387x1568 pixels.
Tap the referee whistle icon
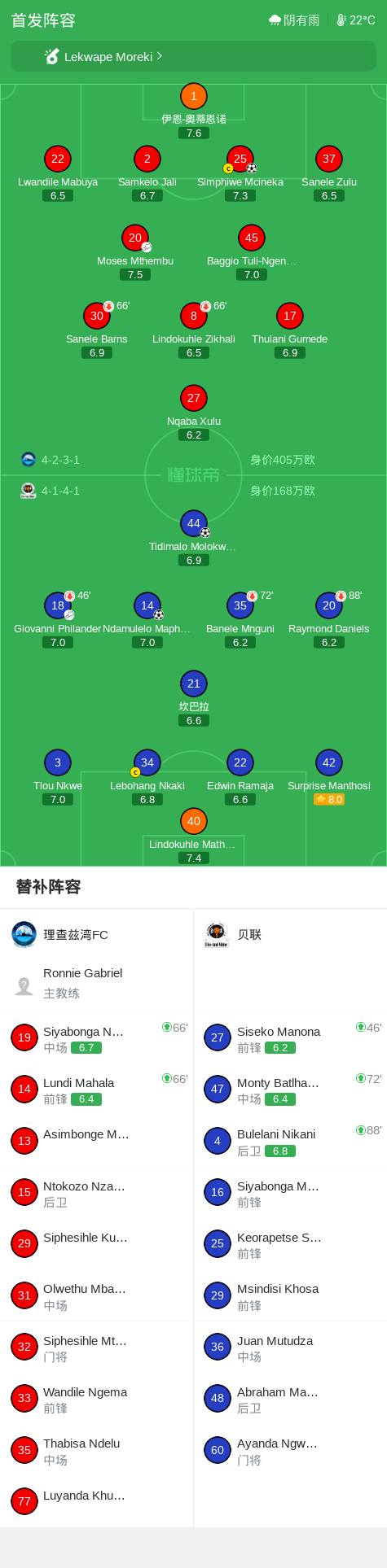pos(52,56)
